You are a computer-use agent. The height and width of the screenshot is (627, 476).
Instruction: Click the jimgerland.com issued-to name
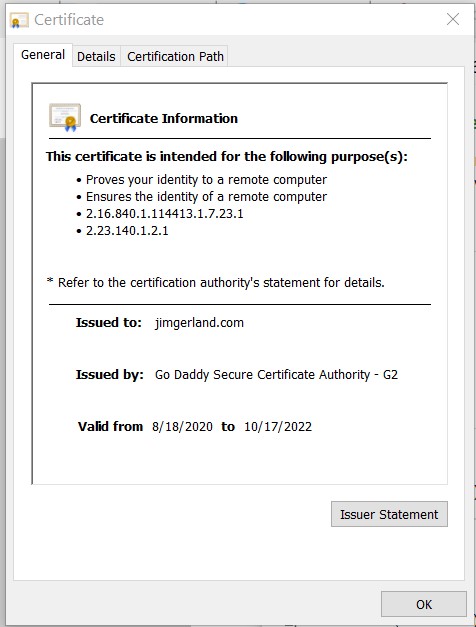[199, 323]
